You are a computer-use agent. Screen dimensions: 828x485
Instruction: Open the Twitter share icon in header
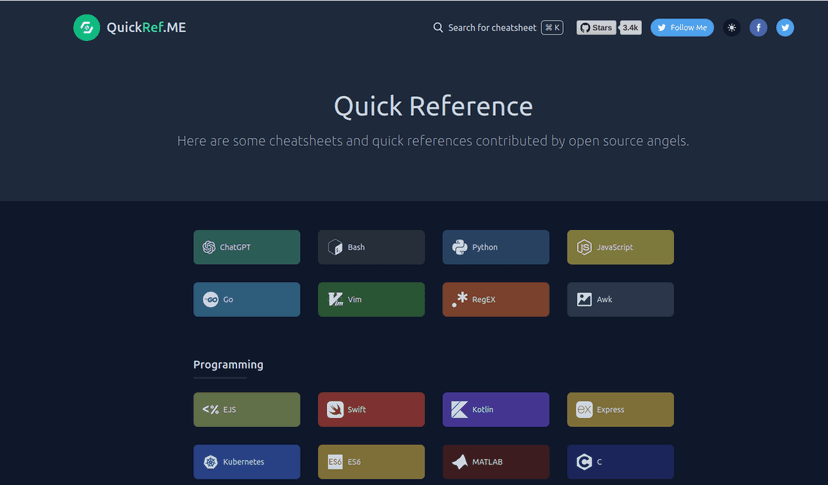(x=785, y=27)
